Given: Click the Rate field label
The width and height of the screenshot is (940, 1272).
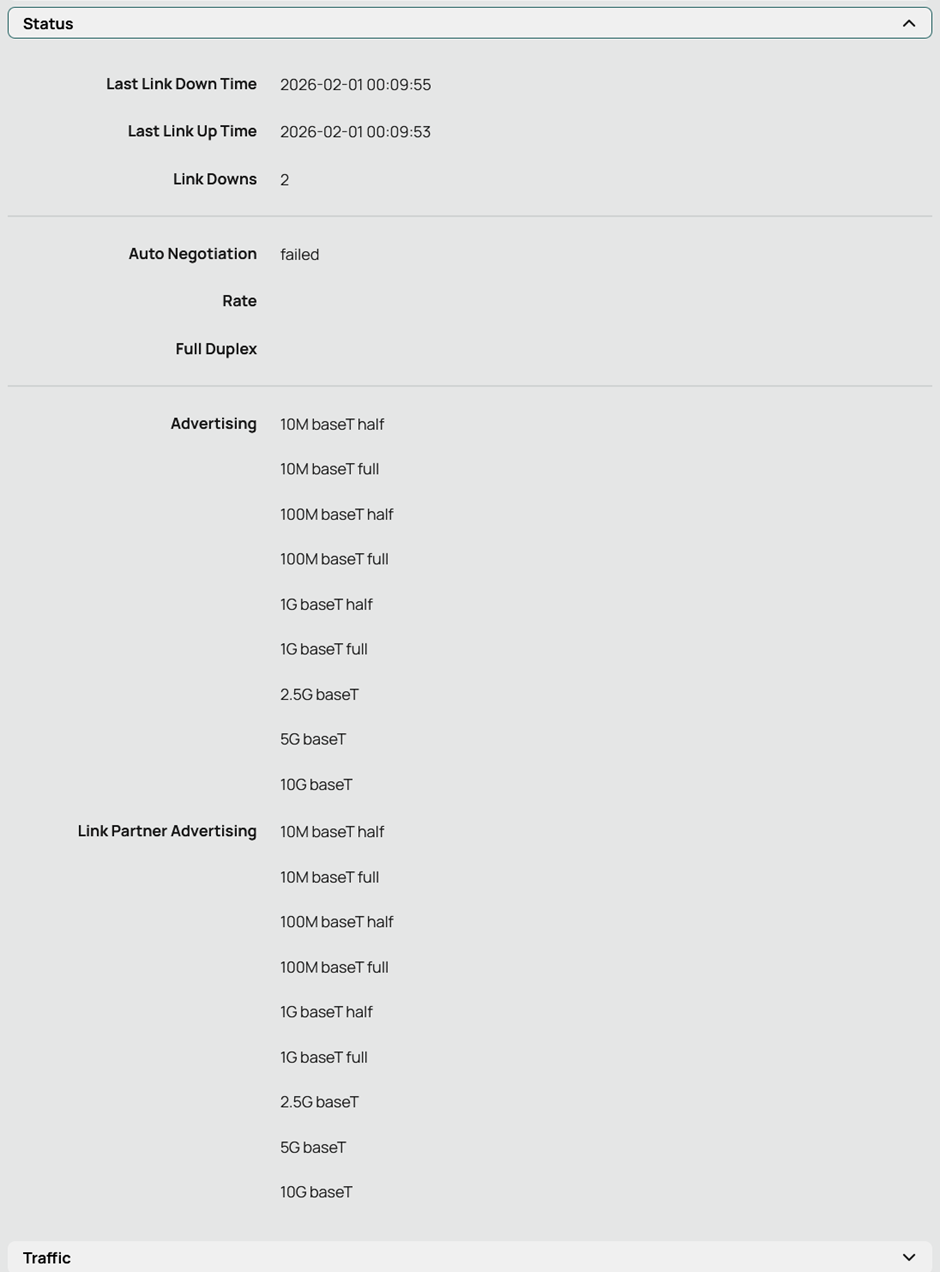Looking at the screenshot, I should [x=239, y=301].
